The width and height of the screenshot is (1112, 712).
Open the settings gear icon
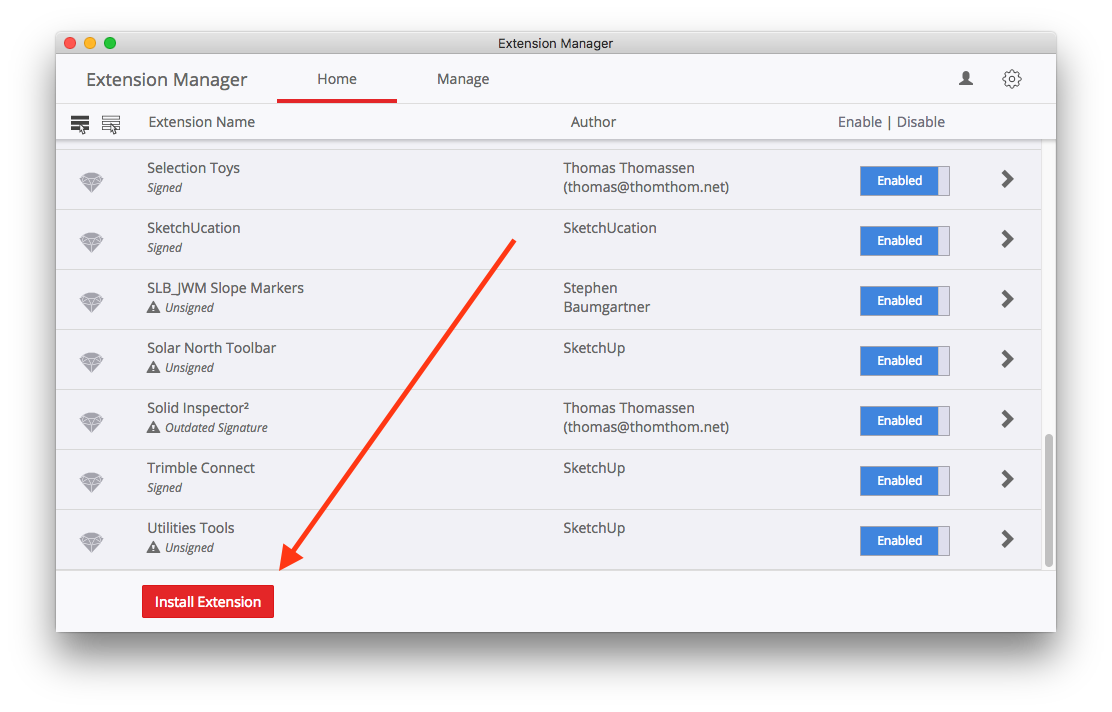click(x=1012, y=79)
